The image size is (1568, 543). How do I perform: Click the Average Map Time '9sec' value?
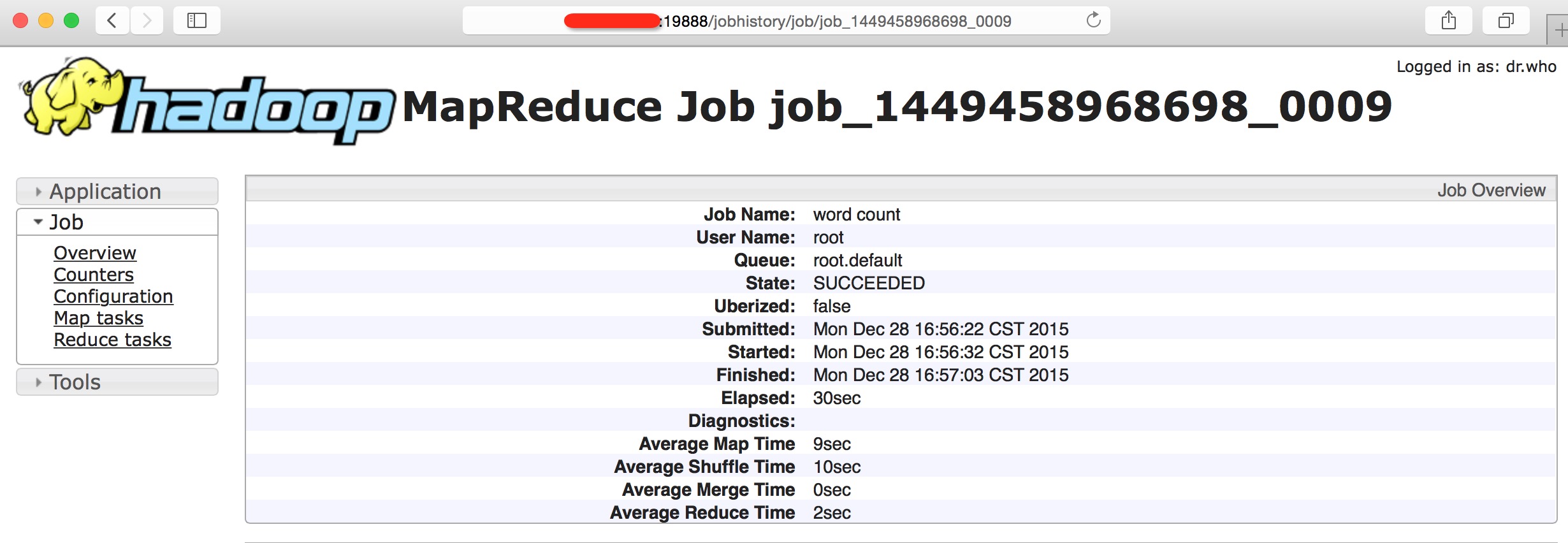click(x=832, y=444)
